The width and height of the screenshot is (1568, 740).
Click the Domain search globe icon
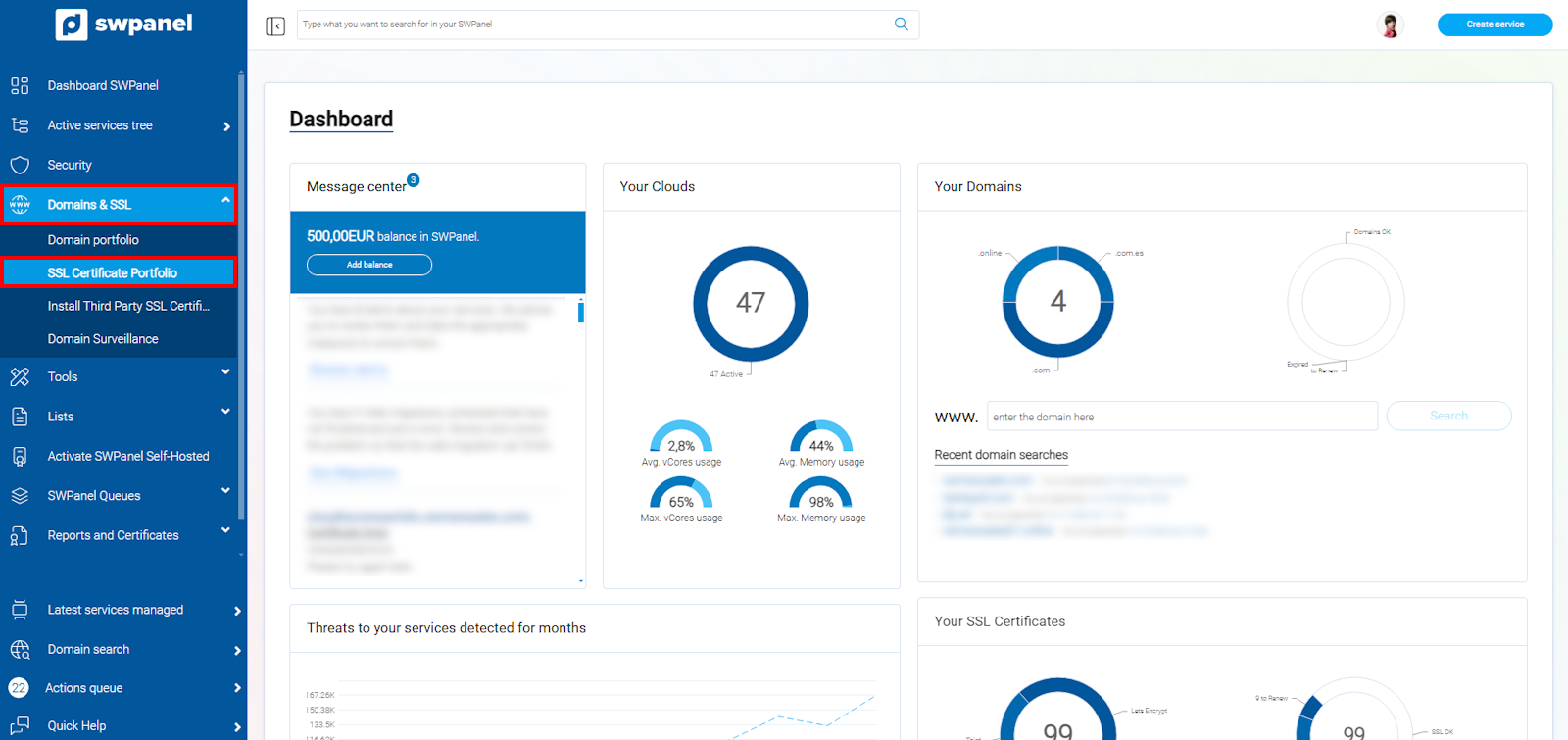coord(20,650)
